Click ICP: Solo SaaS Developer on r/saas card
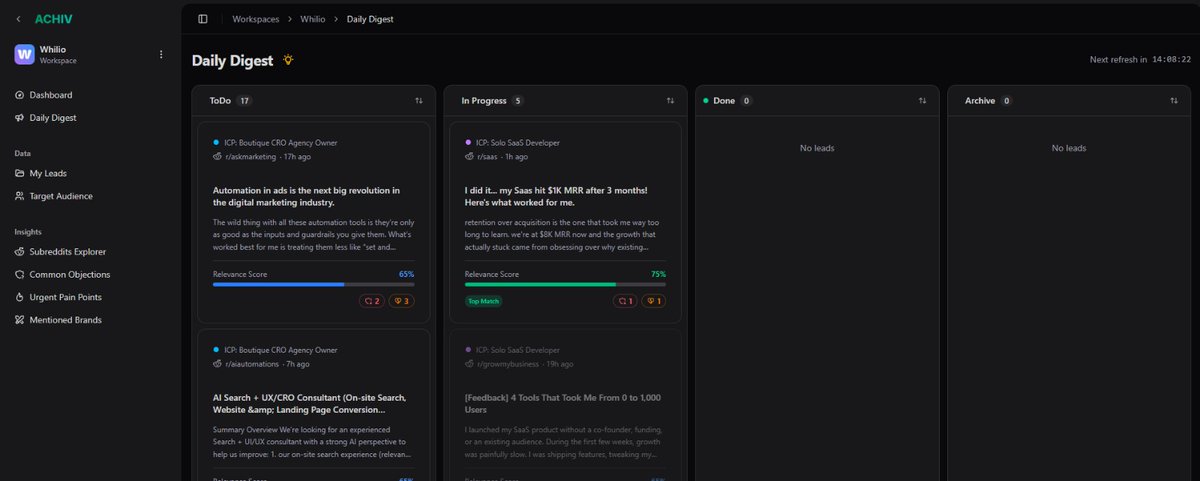This screenshot has width=1200, height=481. tap(518, 142)
